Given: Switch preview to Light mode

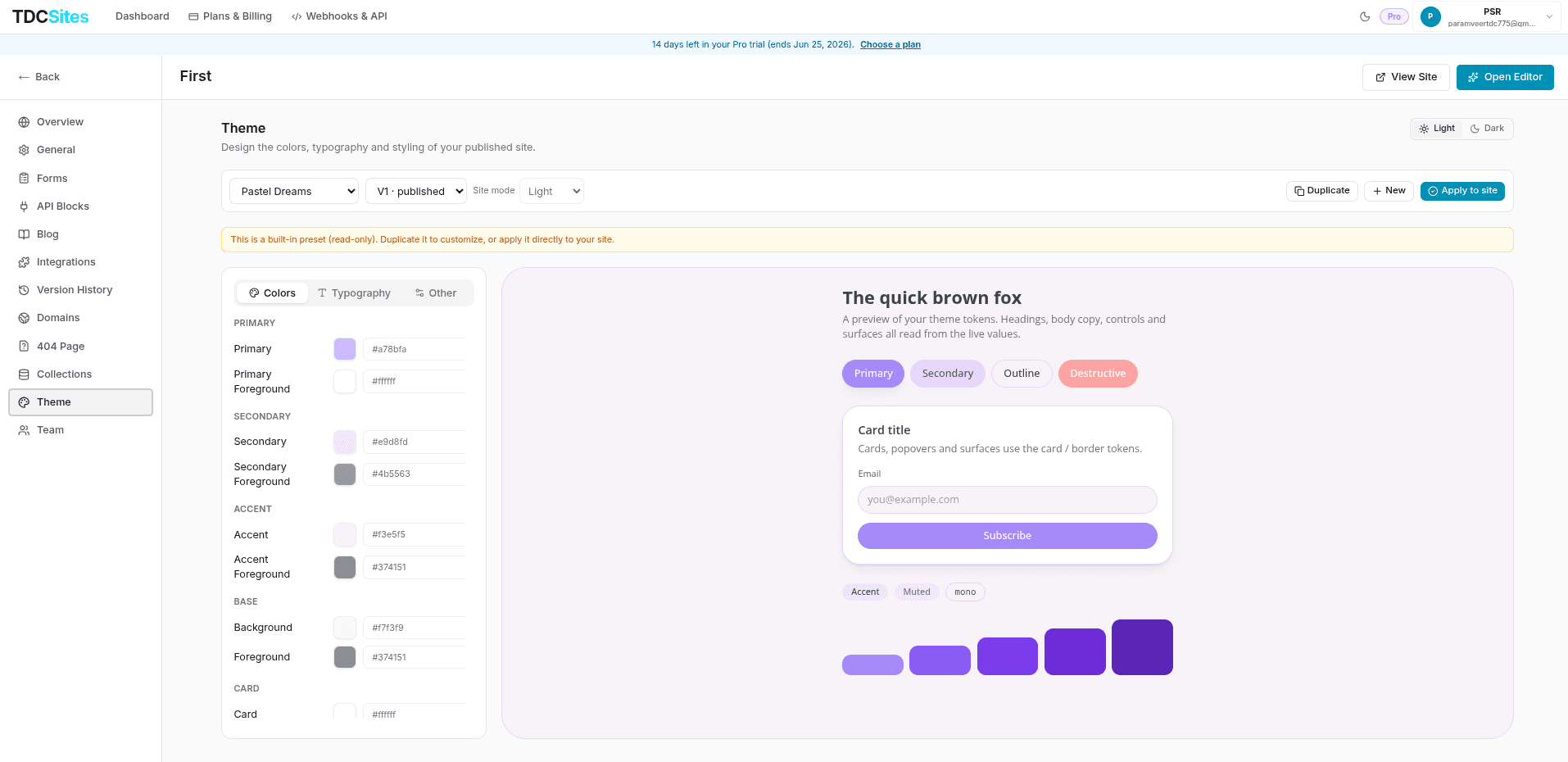Looking at the screenshot, I should click(1437, 129).
